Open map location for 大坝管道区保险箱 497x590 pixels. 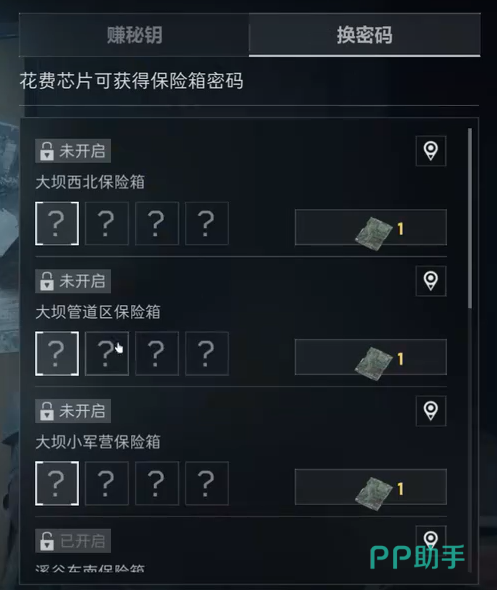point(431,281)
